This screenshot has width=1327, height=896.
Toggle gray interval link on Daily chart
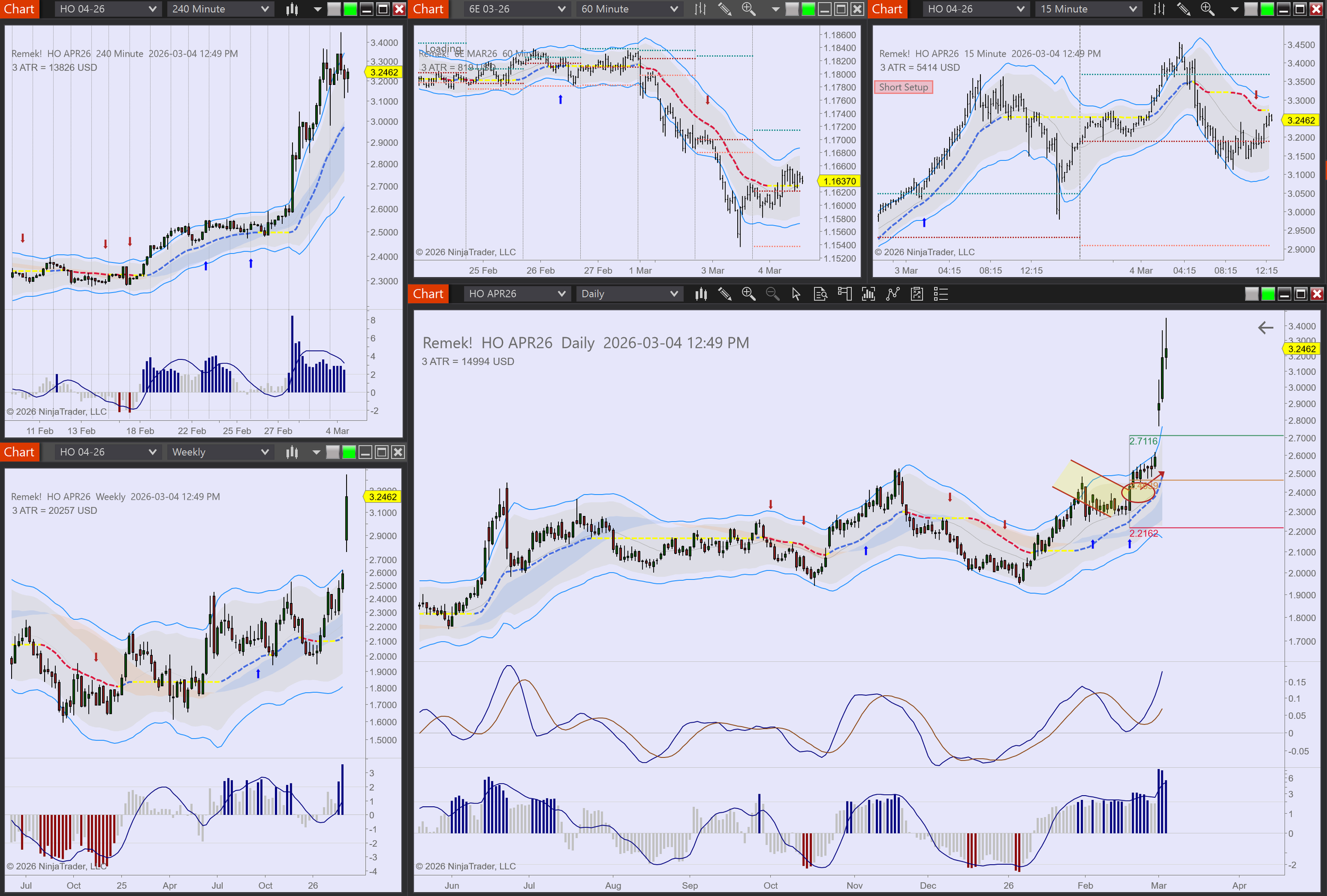(x=1251, y=294)
